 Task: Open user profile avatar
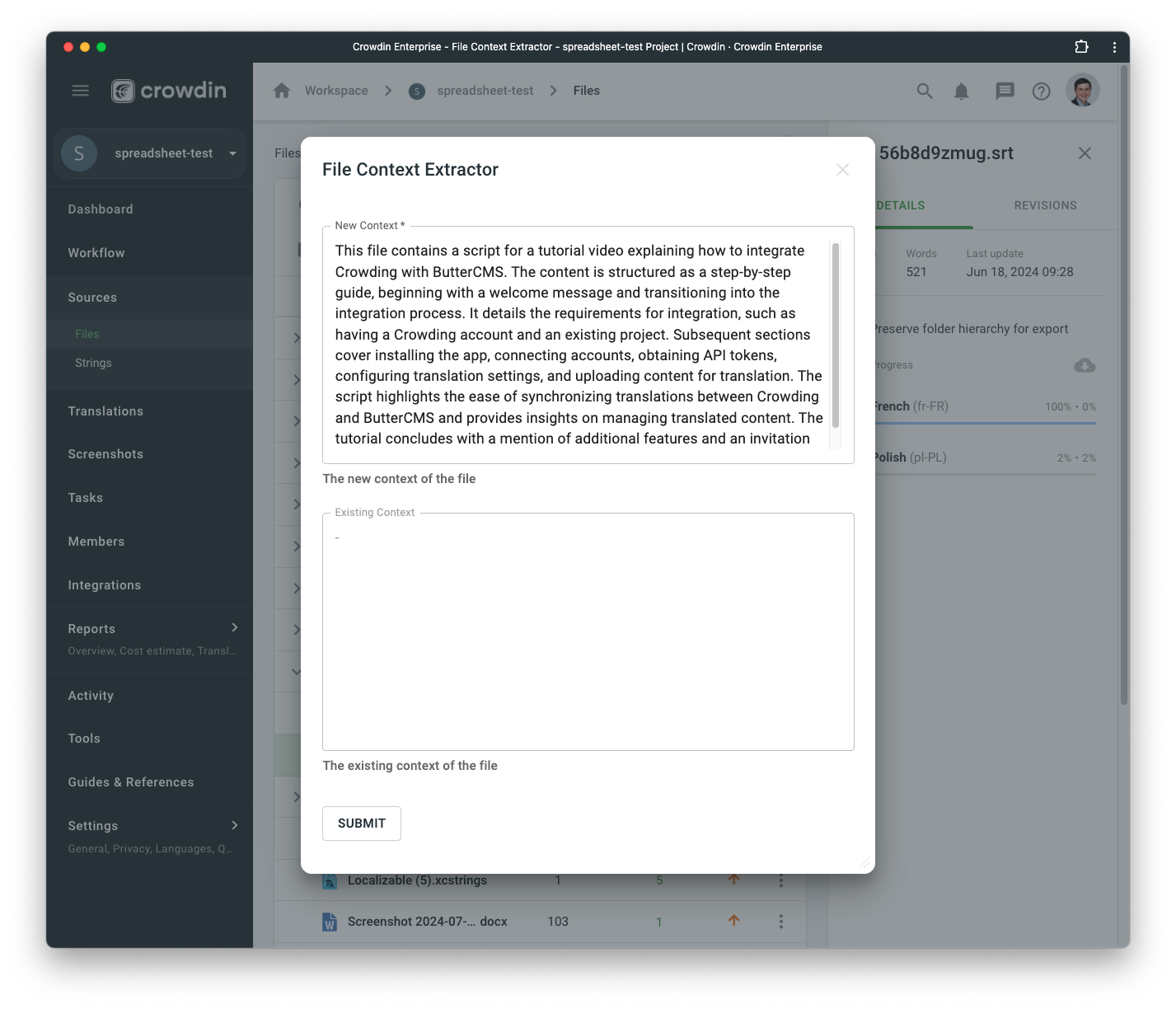point(1083,91)
